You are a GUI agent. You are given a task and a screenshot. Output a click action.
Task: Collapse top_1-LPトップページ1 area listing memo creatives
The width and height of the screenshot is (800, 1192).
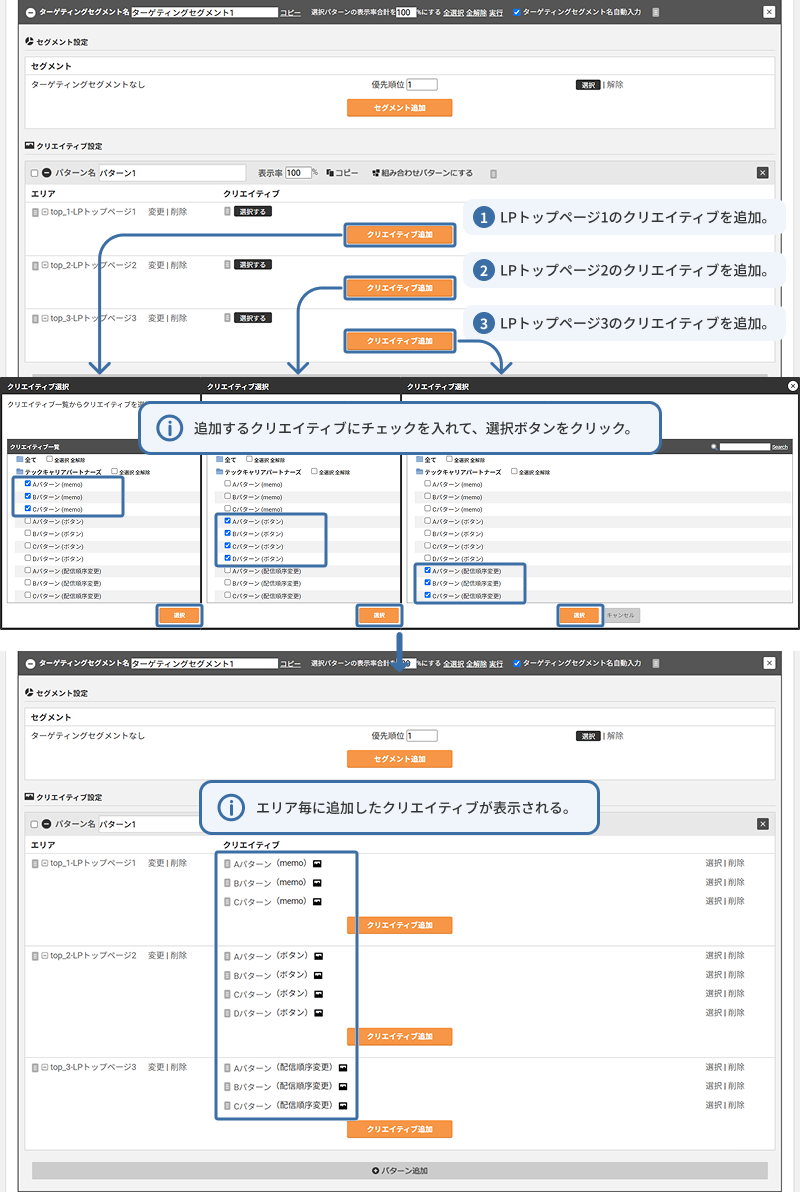click(x=45, y=864)
